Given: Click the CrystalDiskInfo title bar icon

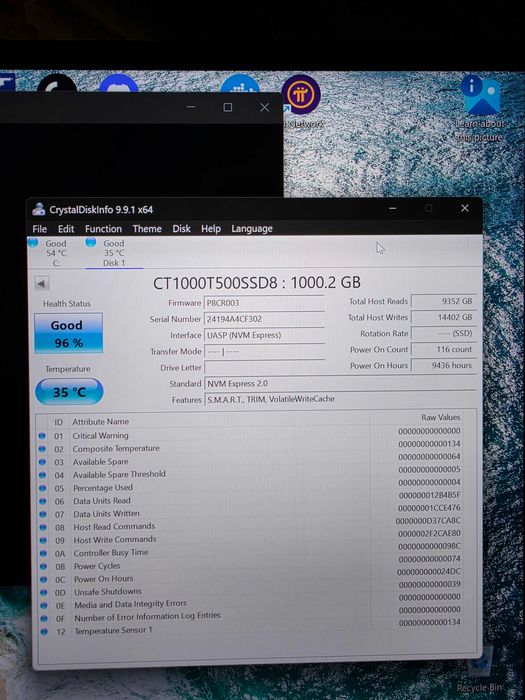Looking at the screenshot, I should coord(39,209).
